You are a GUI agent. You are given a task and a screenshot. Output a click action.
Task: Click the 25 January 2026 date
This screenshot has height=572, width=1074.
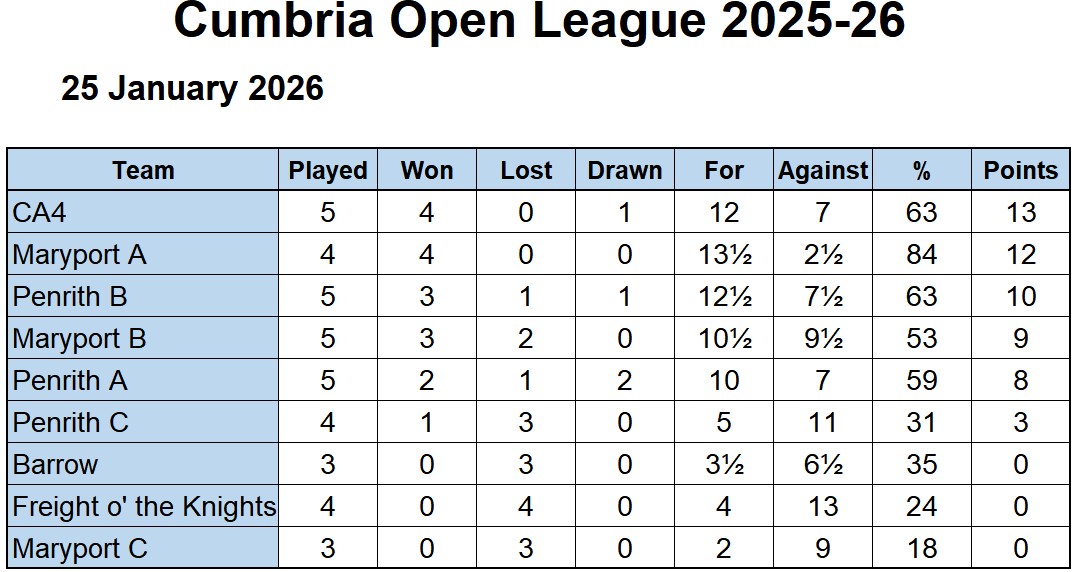click(x=193, y=88)
